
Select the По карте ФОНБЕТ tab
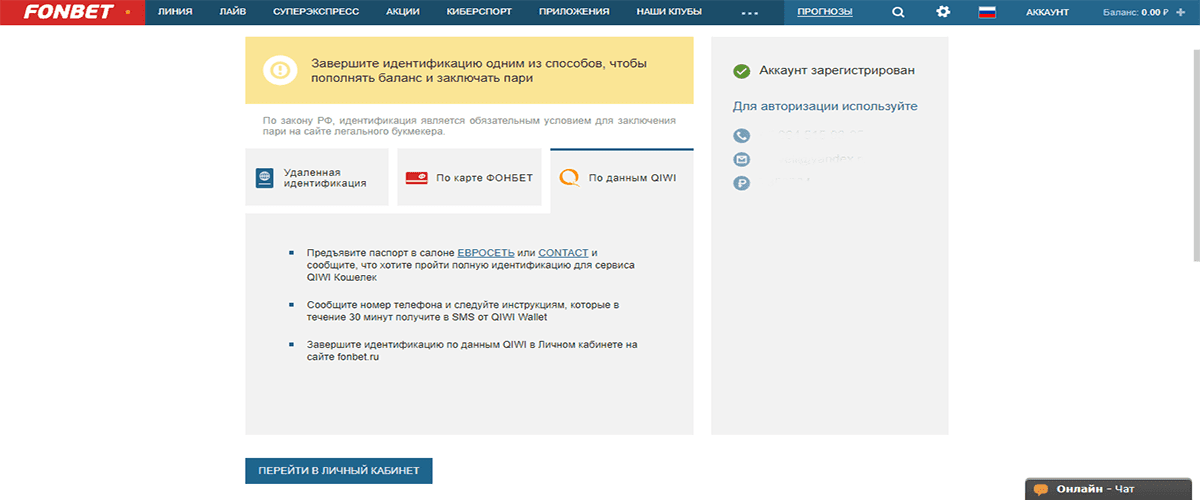pyautogui.click(x=469, y=178)
